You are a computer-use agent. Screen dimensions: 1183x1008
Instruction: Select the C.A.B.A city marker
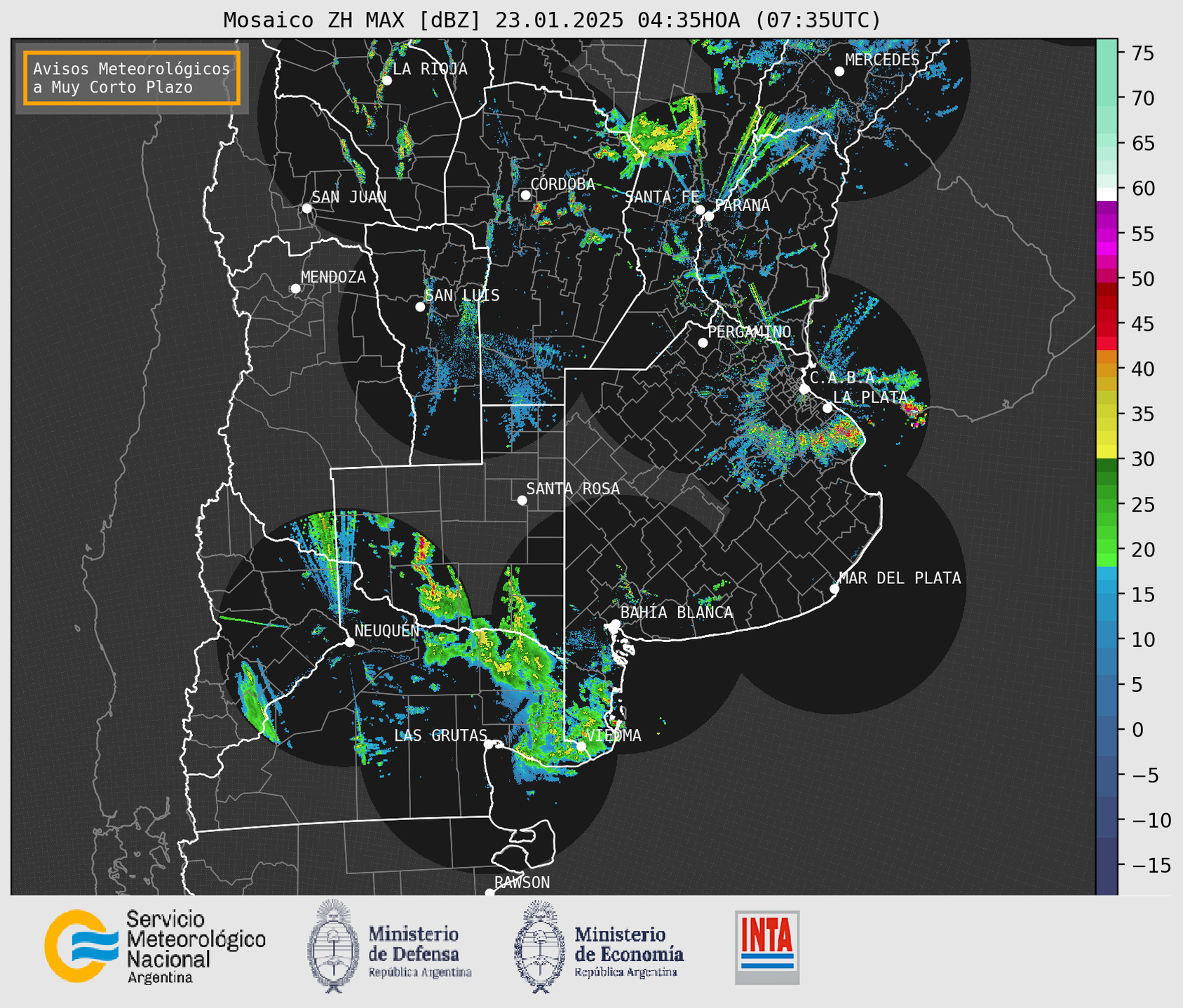coord(804,389)
